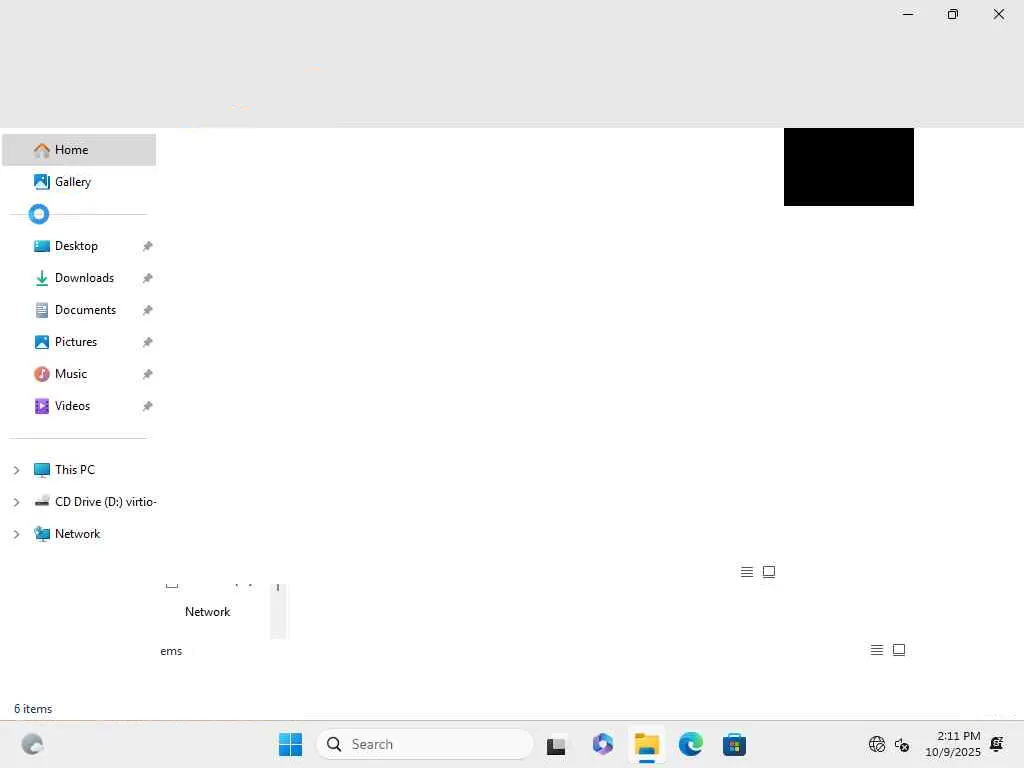This screenshot has width=1024, height=768.
Task: Toggle the pin beside Documents
Action: coord(148,310)
